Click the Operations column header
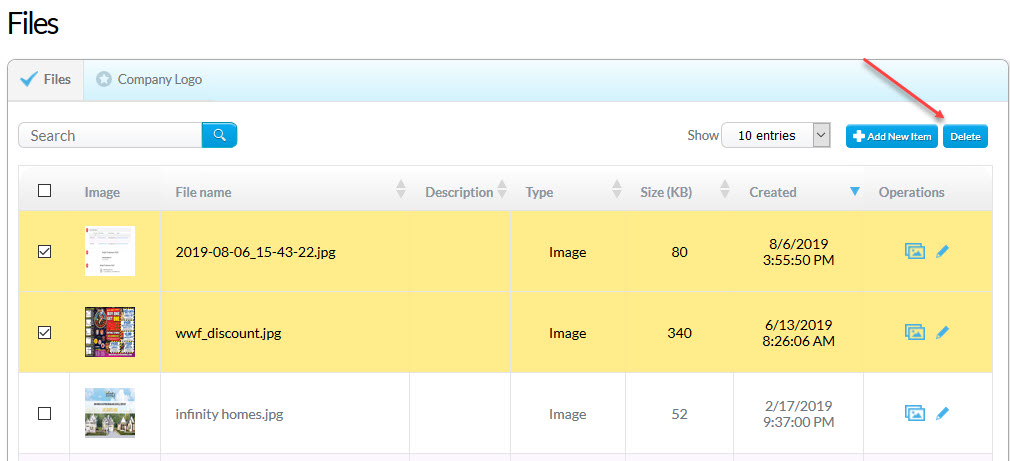This screenshot has height=461, width=1010. tap(911, 192)
